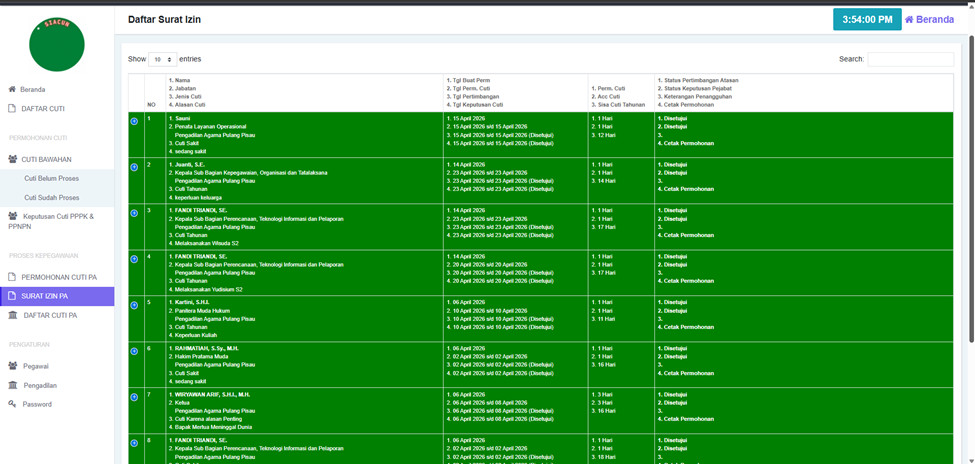Click the SIACUN round logo
Screen dimensions: 975x464
coord(57,44)
